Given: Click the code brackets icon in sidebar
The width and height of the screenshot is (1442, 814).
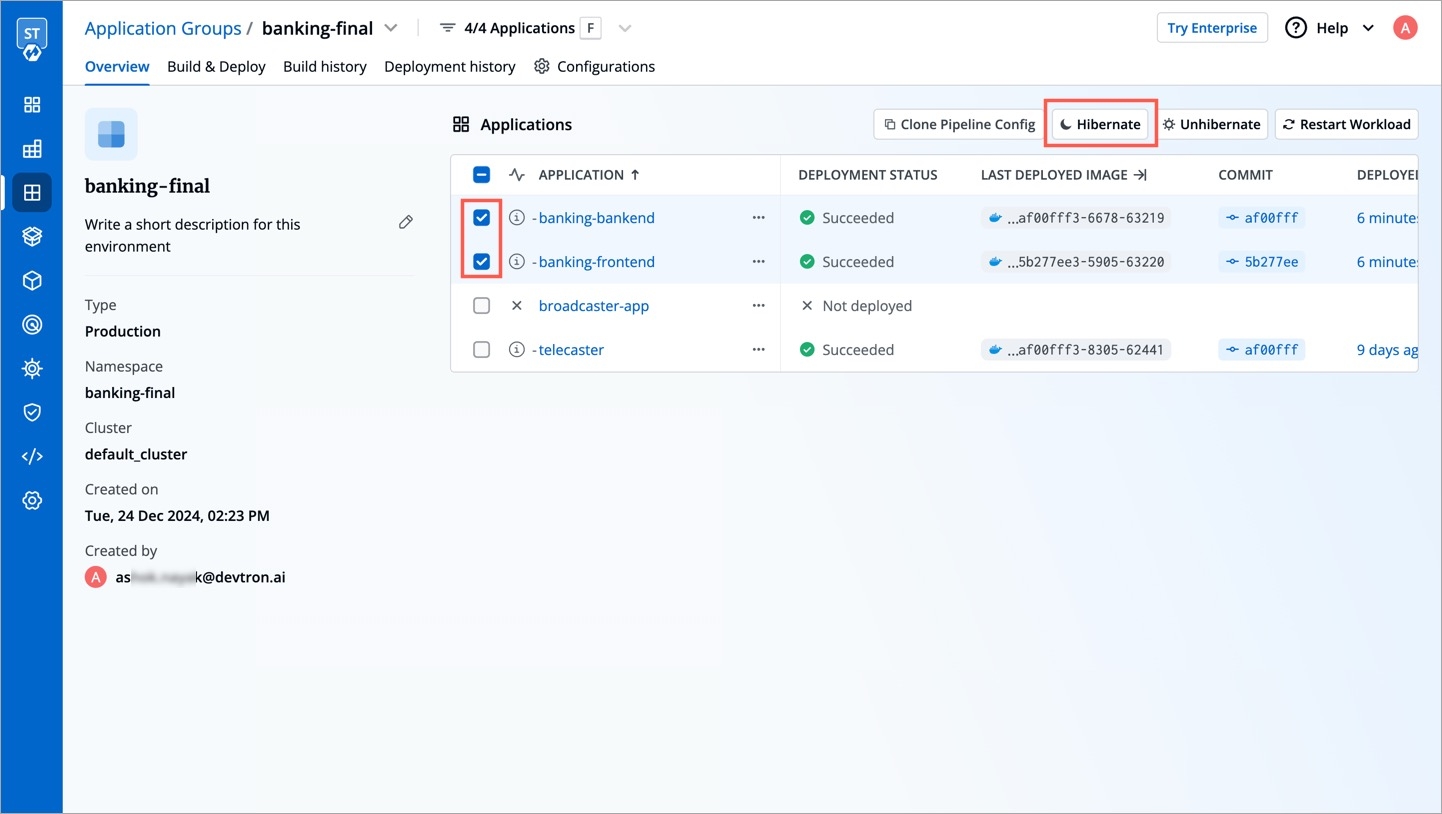Looking at the screenshot, I should [32, 456].
